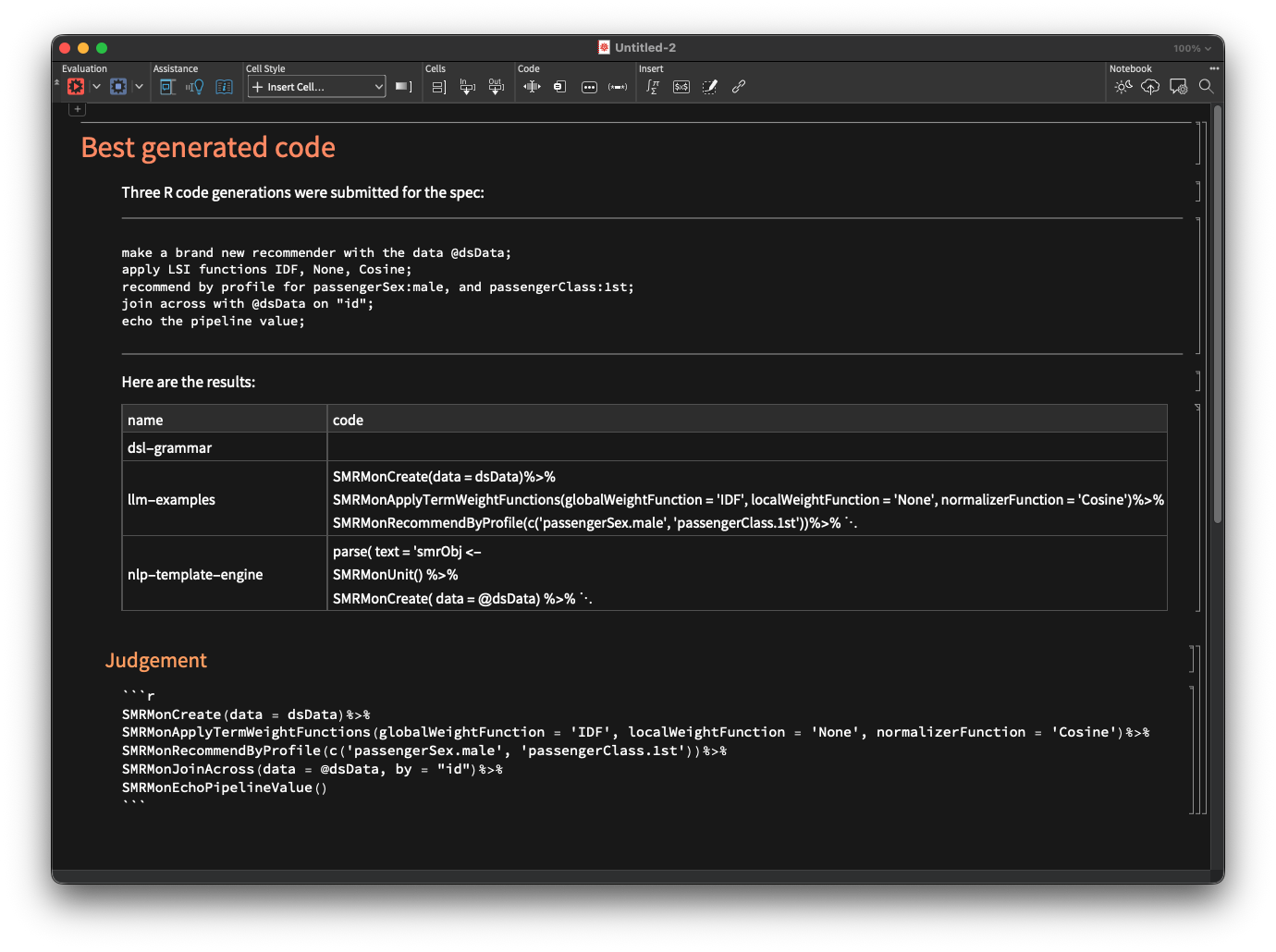Click the insert drawing canvas icon
This screenshot has width=1276, height=952.
(x=710, y=87)
